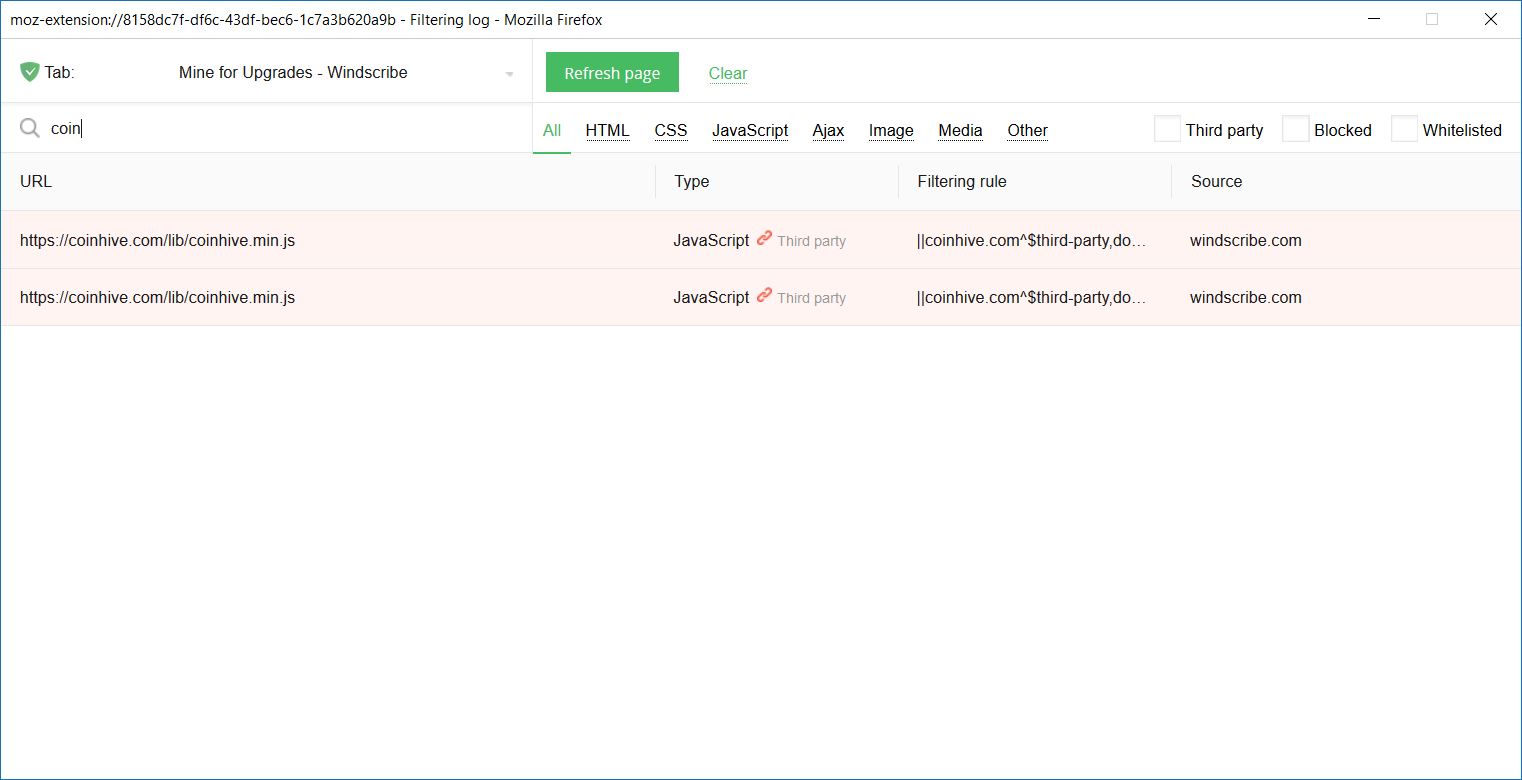Click the URL column header
Image resolution: width=1522 pixels, height=780 pixels.
pos(36,181)
